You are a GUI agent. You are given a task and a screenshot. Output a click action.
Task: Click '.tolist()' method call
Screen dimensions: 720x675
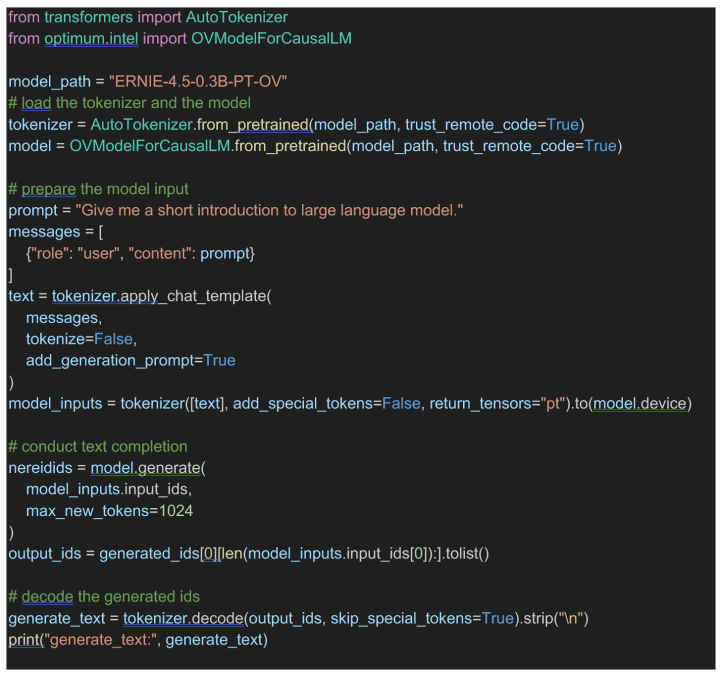[465, 554]
